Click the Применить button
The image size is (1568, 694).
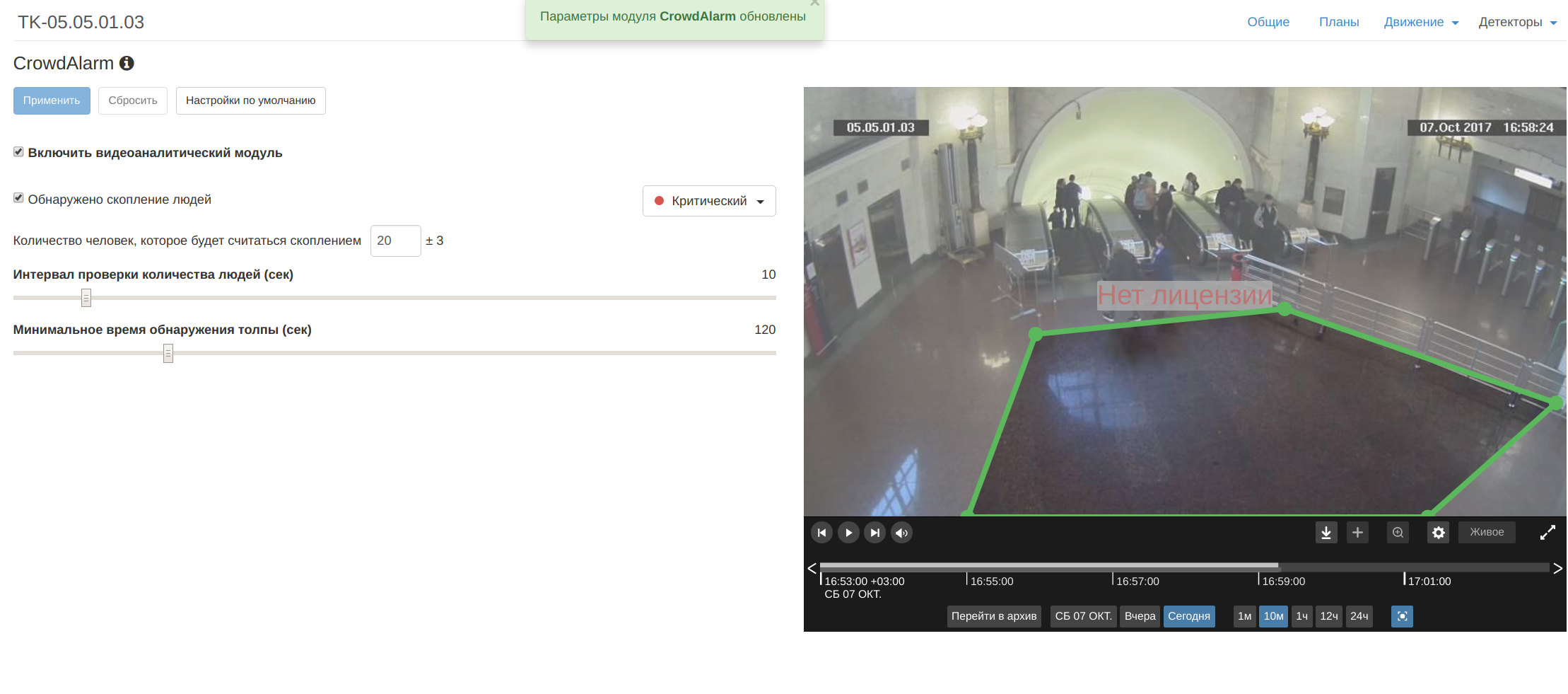52,100
